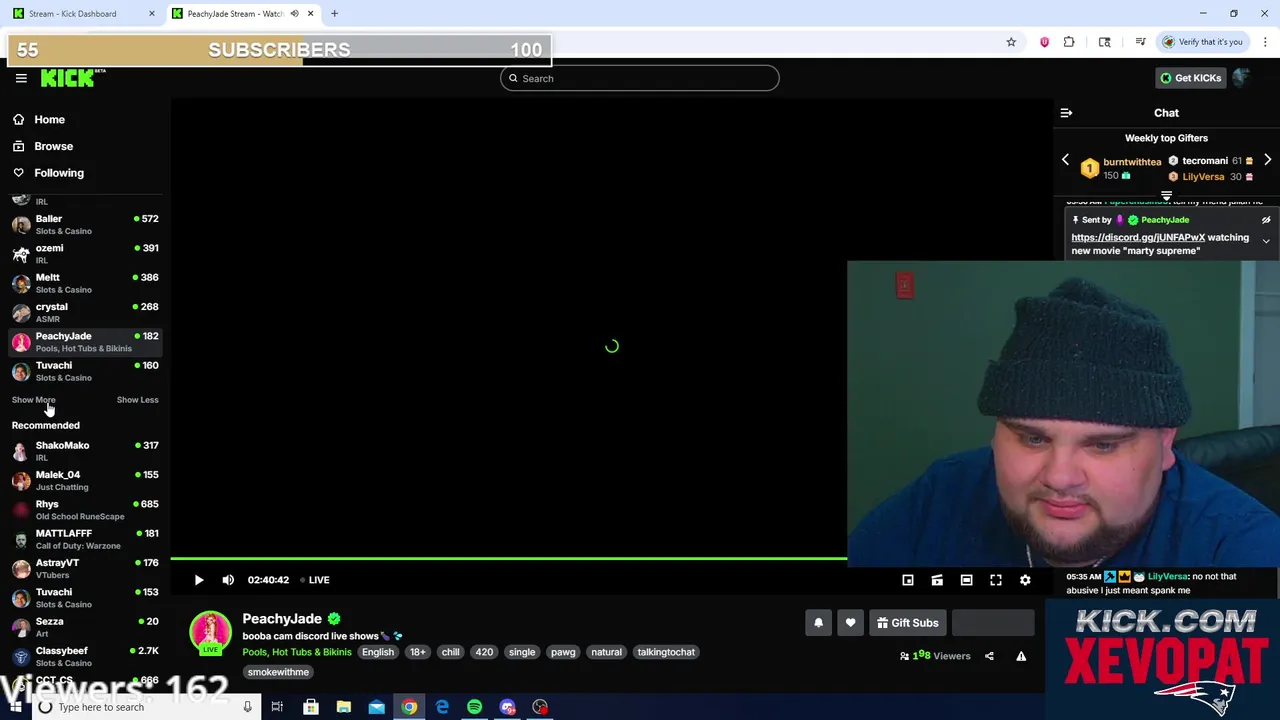Screen dimensions: 1280x720
Task: Click the video progress bar
Action: 508,558
